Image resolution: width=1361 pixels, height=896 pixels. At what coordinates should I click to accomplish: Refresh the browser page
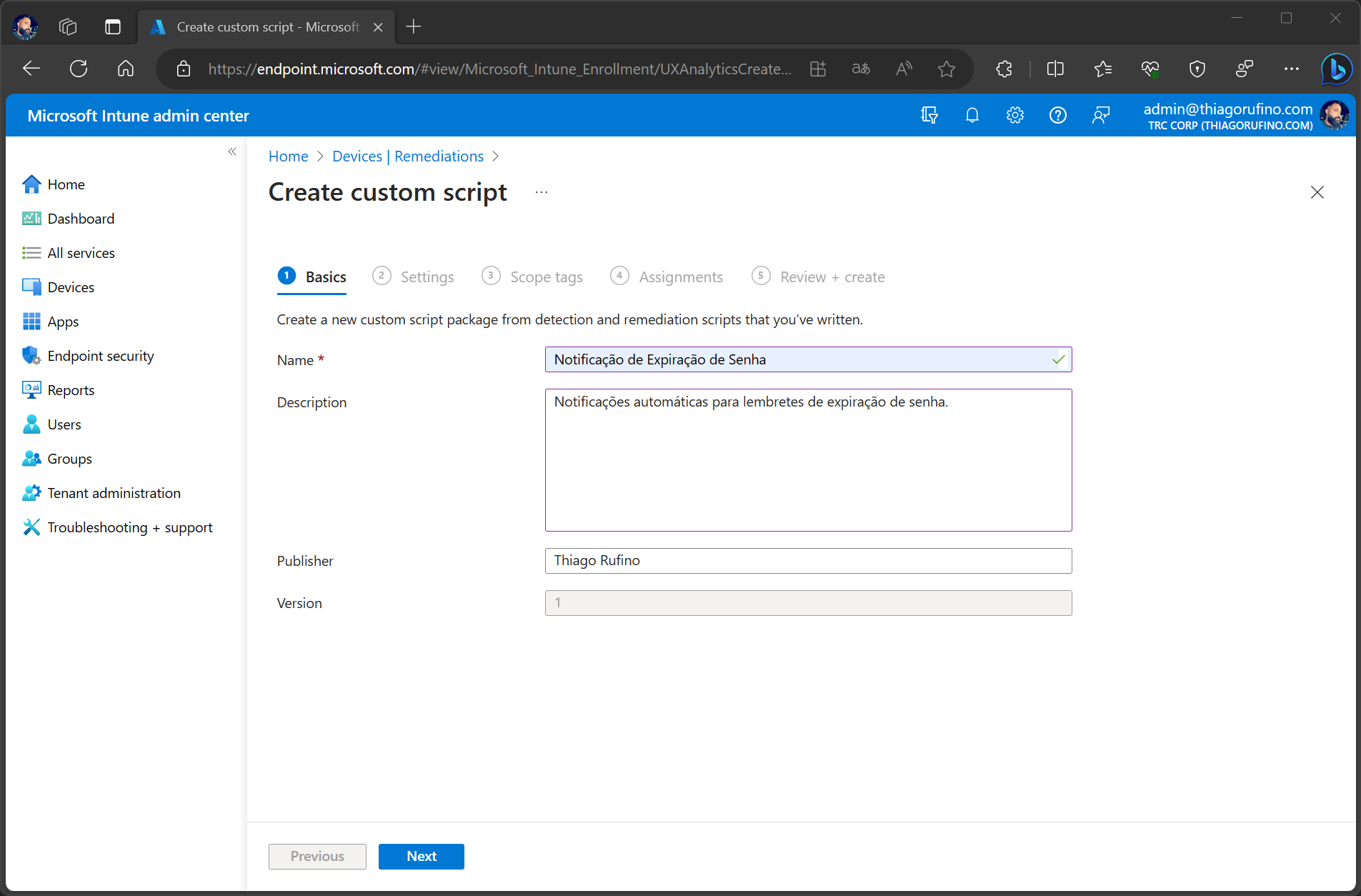pos(79,69)
